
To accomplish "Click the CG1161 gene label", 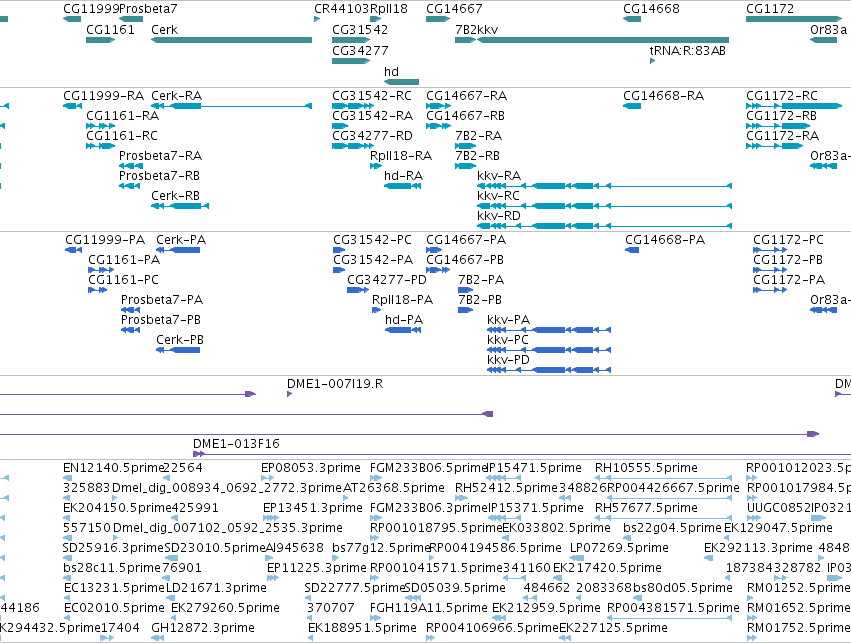I will click(x=110, y=29).
